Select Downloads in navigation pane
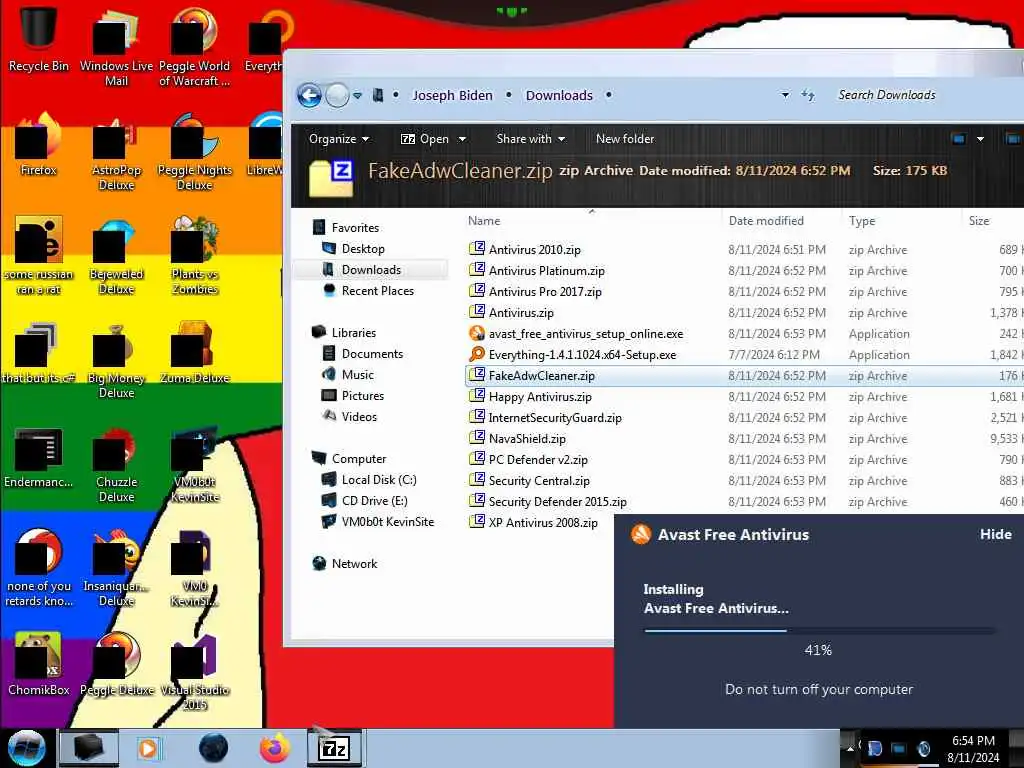The height and width of the screenshot is (768, 1024). pos(371,270)
